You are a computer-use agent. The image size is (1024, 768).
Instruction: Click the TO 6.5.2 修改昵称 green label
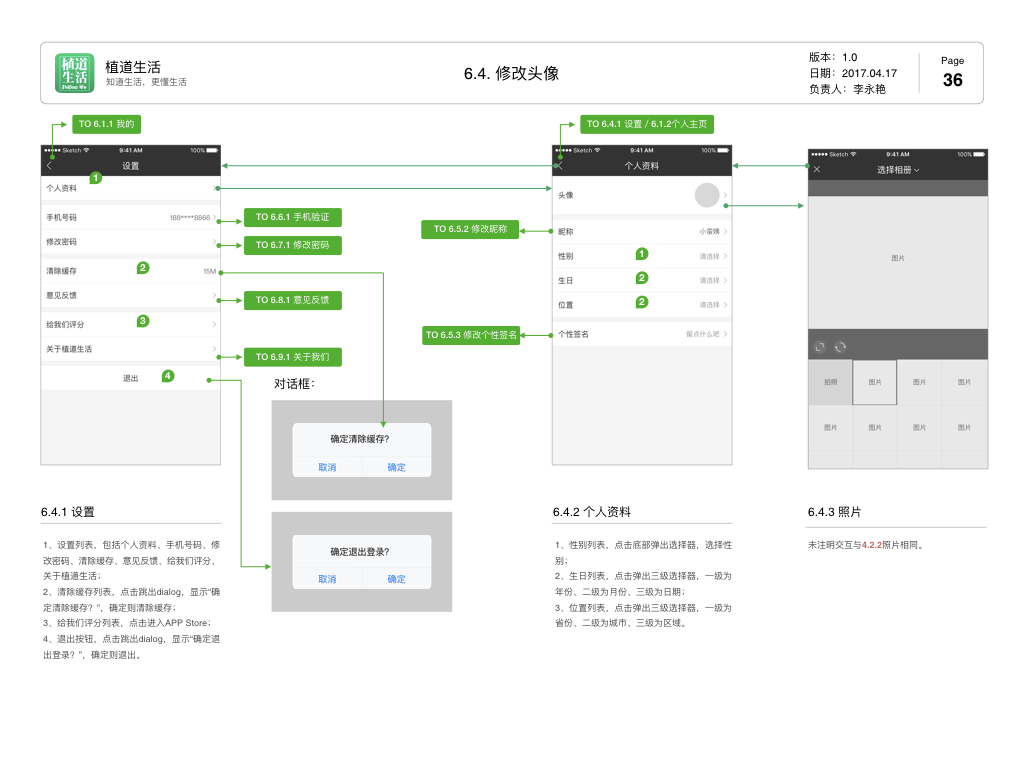point(470,229)
